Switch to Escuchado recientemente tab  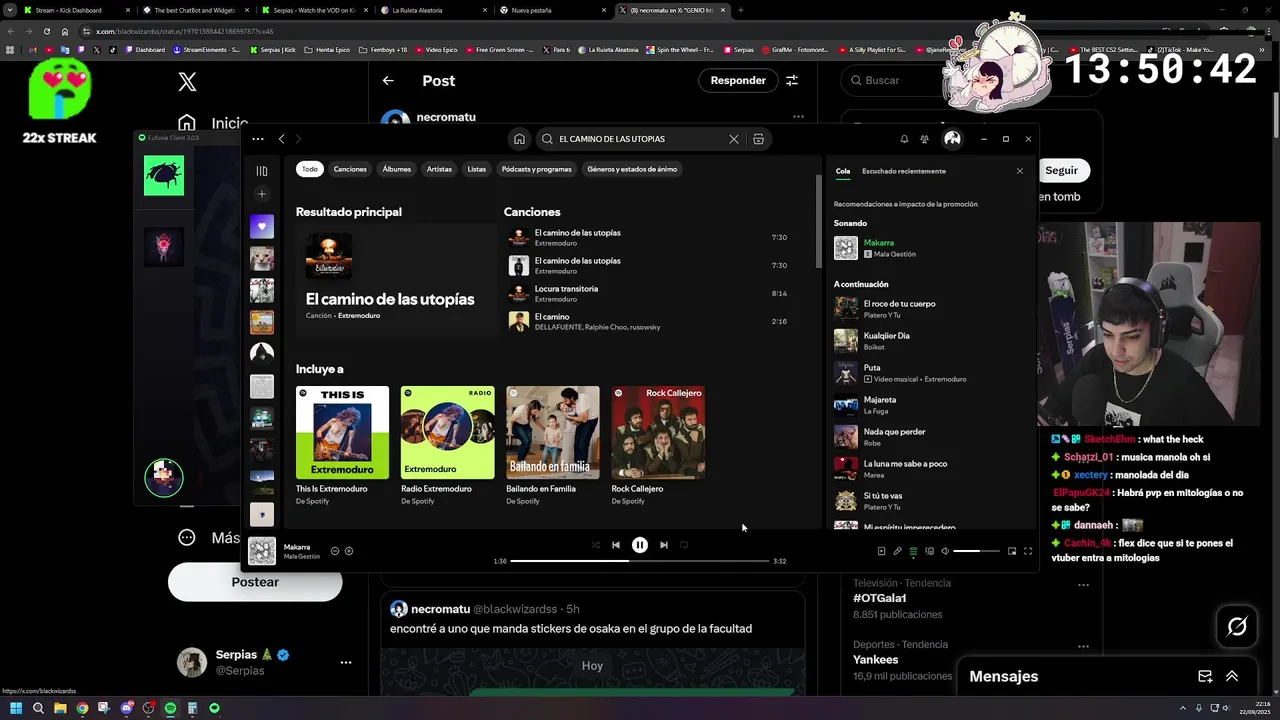pos(904,171)
